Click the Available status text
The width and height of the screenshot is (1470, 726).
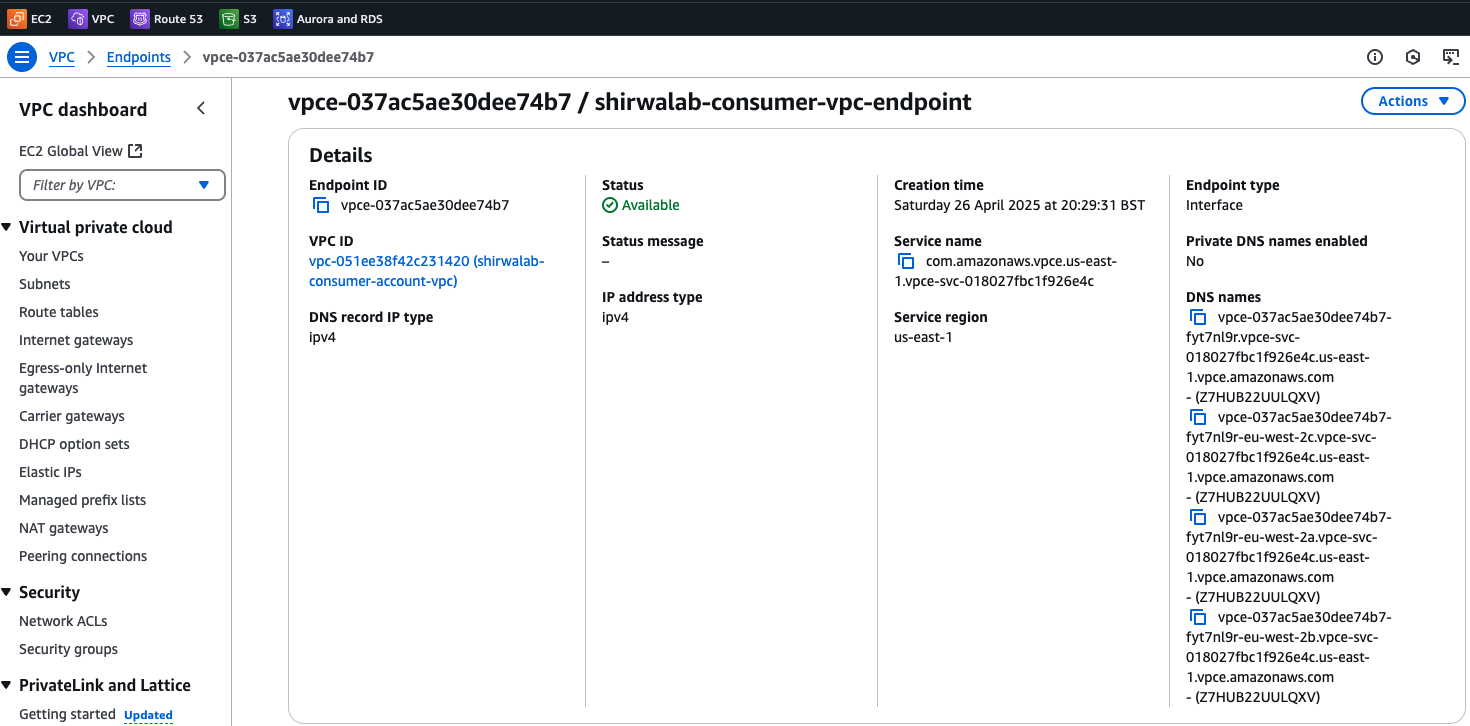(651, 205)
